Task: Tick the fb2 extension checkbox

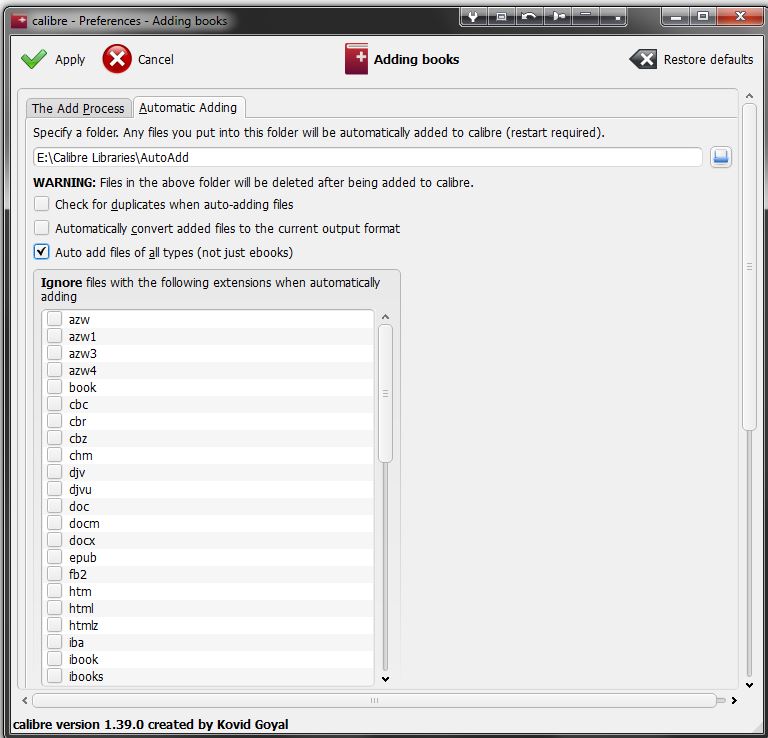Action: point(54,574)
